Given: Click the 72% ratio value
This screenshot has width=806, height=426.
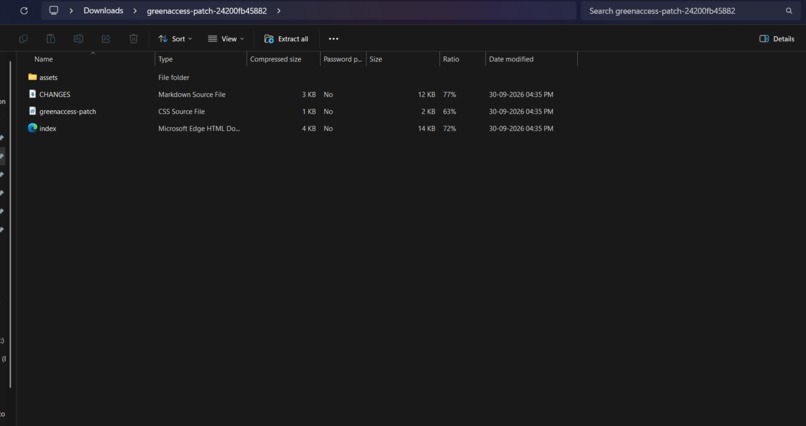Looking at the screenshot, I should 449,128.
